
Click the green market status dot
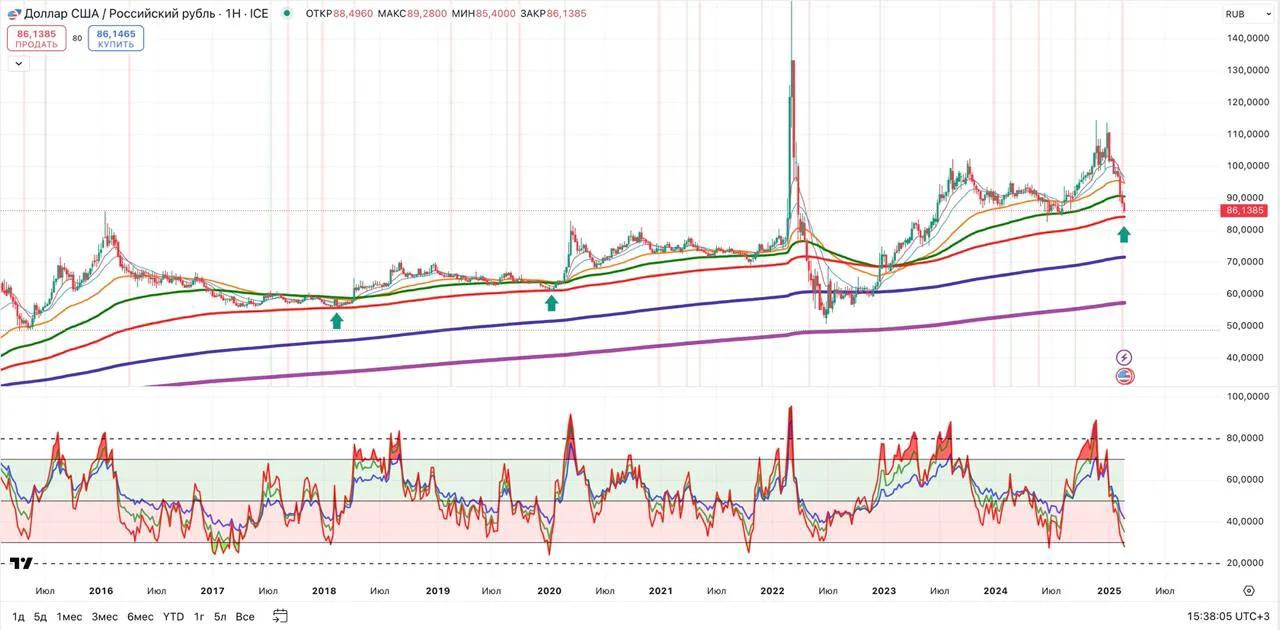click(x=288, y=14)
